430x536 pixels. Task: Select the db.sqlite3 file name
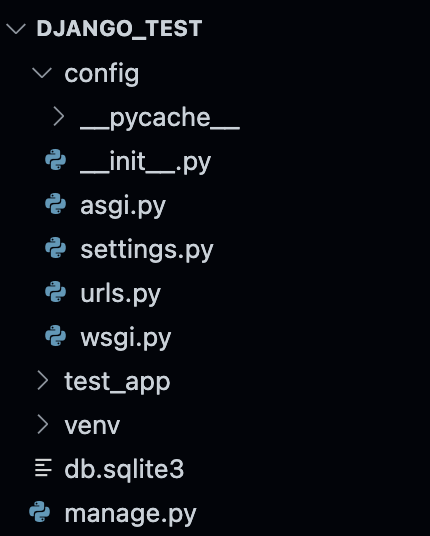pyautogui.click(x=124, y=469)
